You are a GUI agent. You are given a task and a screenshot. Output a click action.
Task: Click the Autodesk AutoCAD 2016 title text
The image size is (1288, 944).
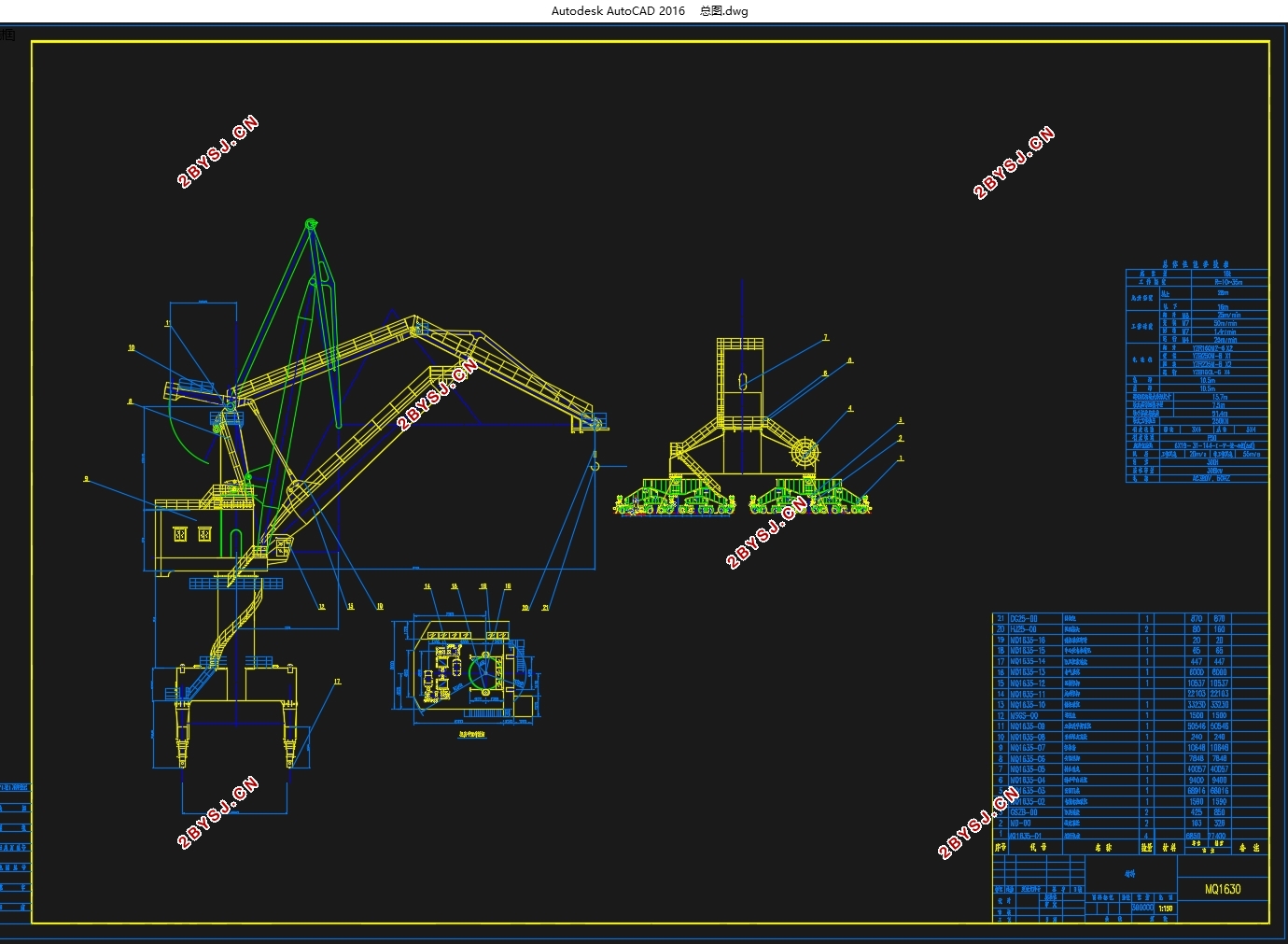[618, 11]
